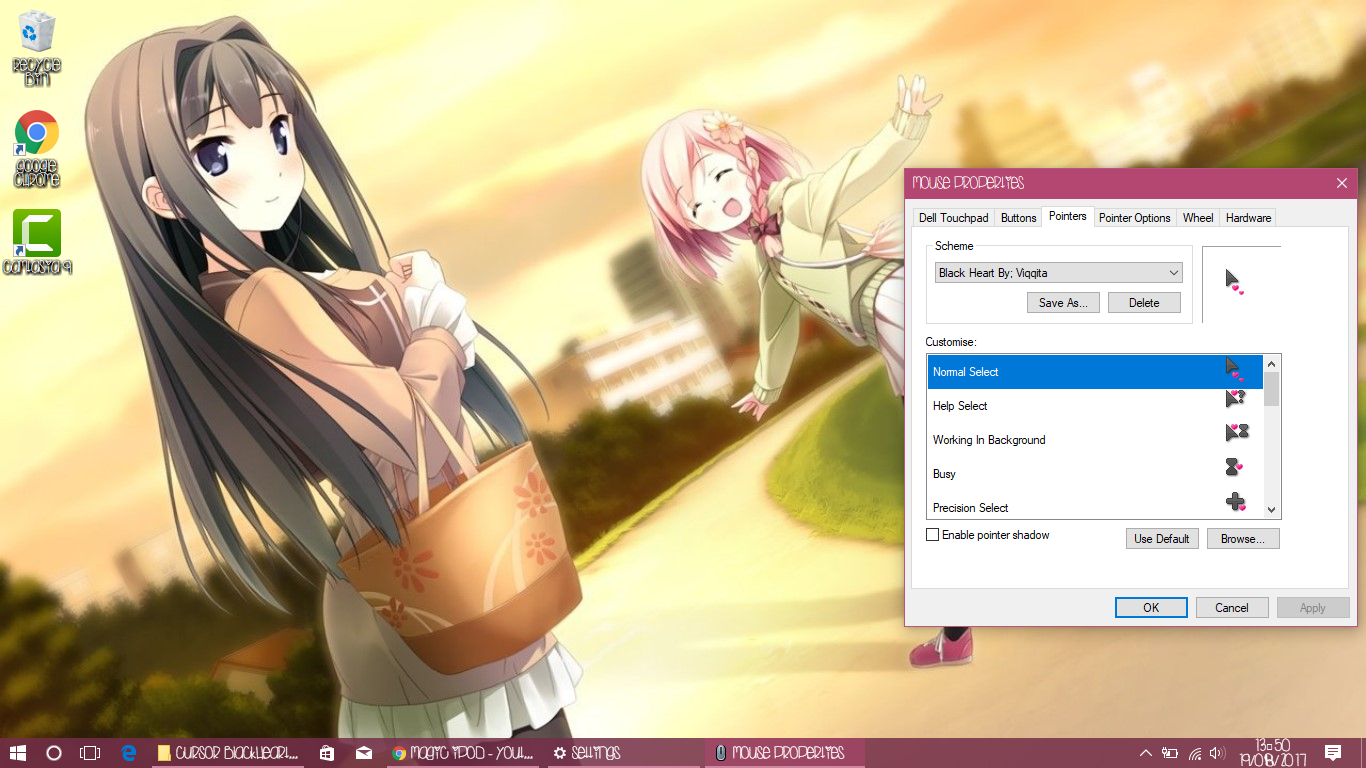
Task: Click the Help Select cursor icon
Action: [x=1235, y=400]
